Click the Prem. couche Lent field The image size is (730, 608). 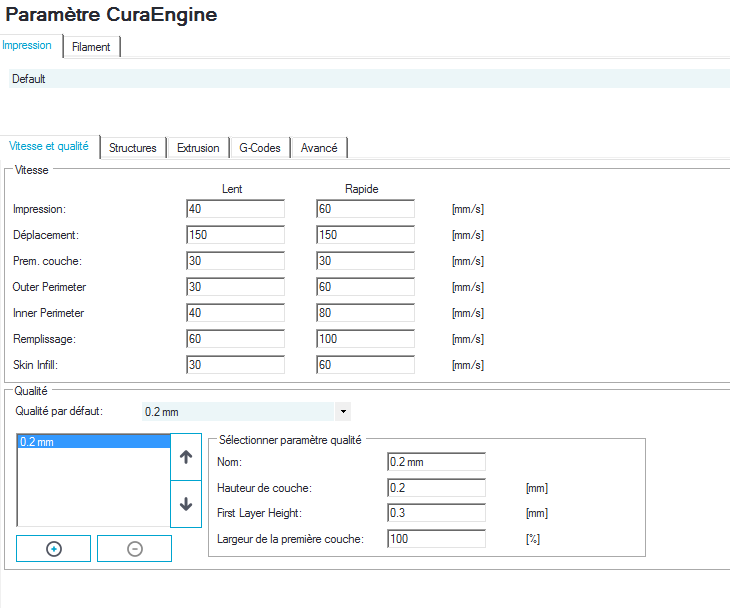[x=236, y=261]
